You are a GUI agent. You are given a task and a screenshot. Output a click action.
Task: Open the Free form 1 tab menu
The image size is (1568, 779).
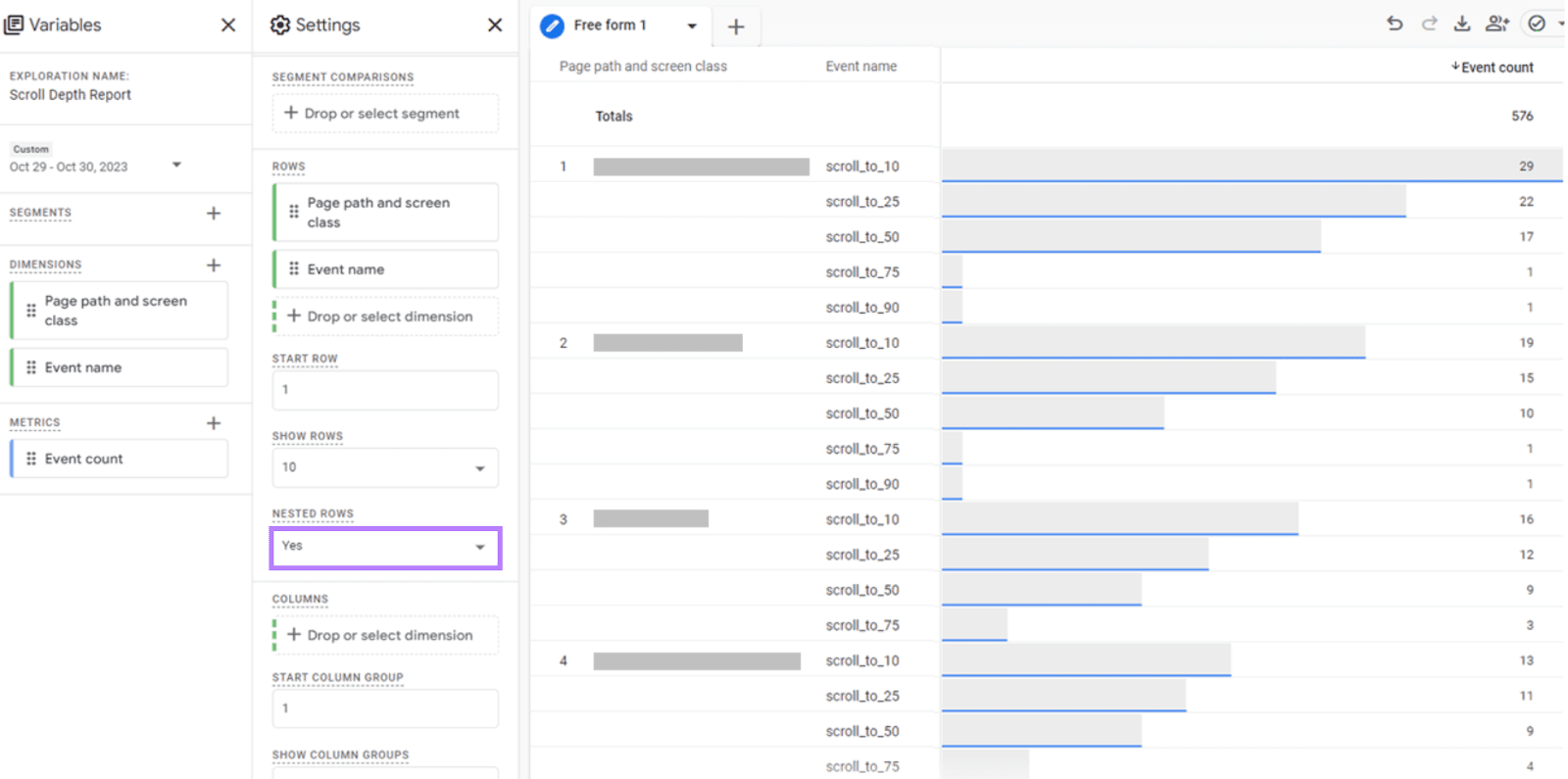point(692,25)
